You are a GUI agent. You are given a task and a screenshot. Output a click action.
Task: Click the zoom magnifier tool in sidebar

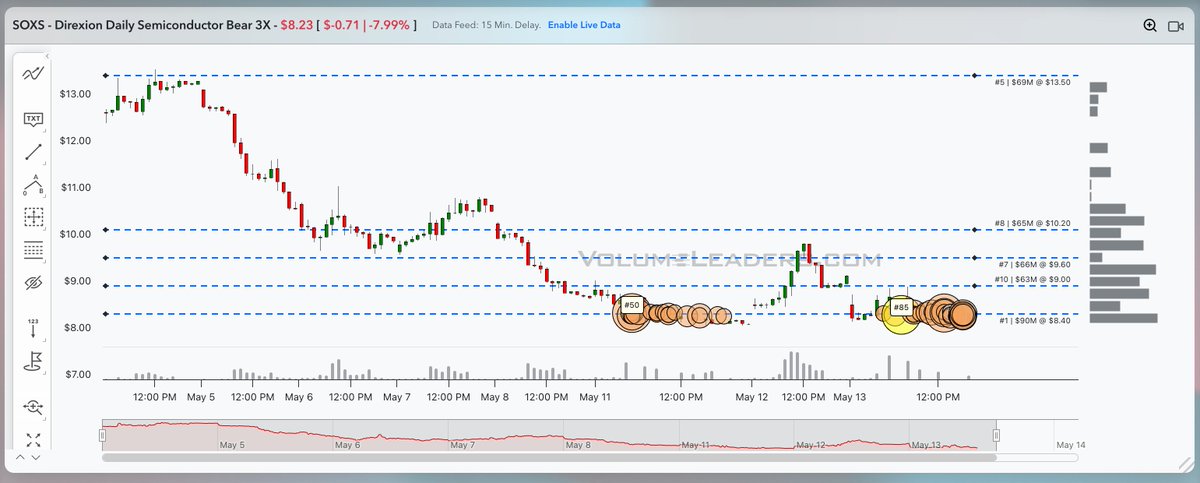tap(34, 407)
